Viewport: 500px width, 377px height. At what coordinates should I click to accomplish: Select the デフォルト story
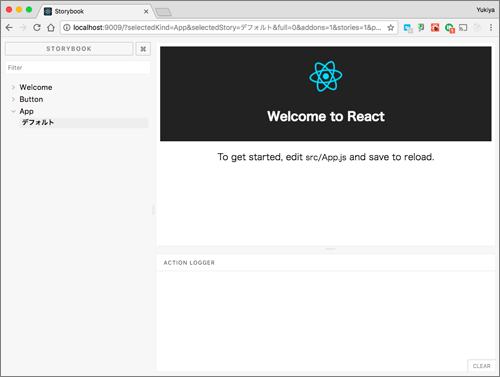[x=84, y=123]
